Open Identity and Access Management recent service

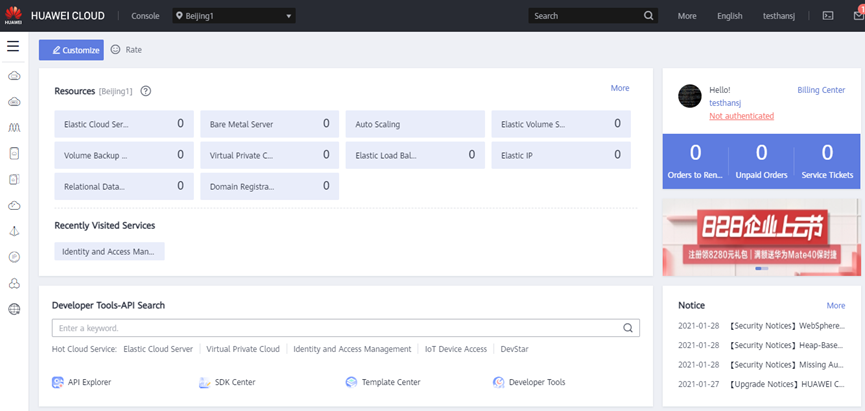[109, 251]
